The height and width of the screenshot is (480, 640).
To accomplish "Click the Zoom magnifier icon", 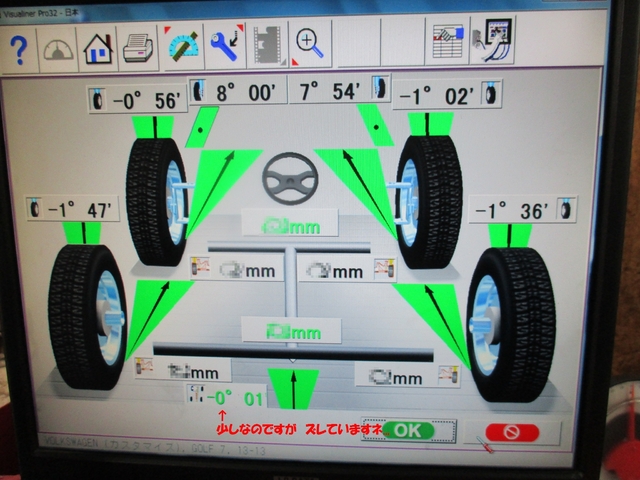I will coord(310,43).
